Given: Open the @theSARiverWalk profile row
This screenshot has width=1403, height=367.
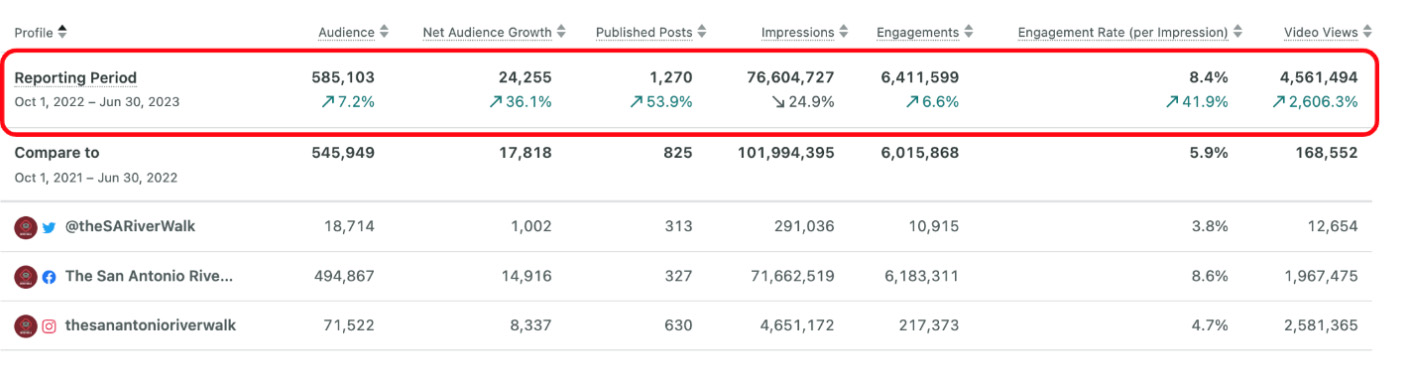Looking at the screenshot, I should click(130, 227).
